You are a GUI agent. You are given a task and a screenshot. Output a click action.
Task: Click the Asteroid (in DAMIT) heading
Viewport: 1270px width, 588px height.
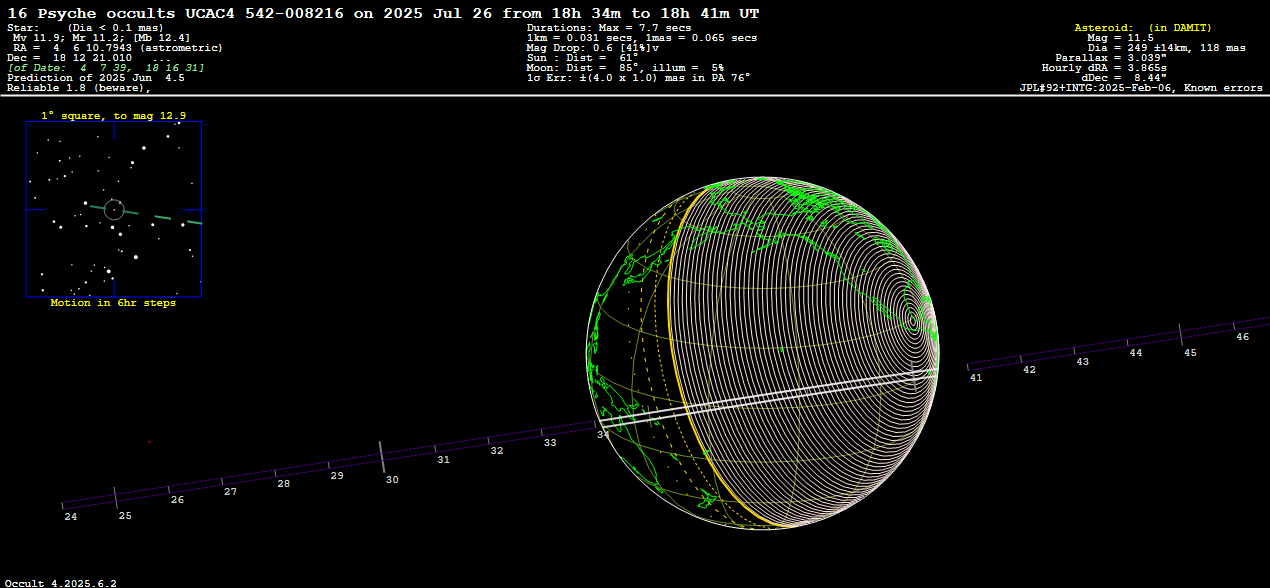tap(1142, 27)
